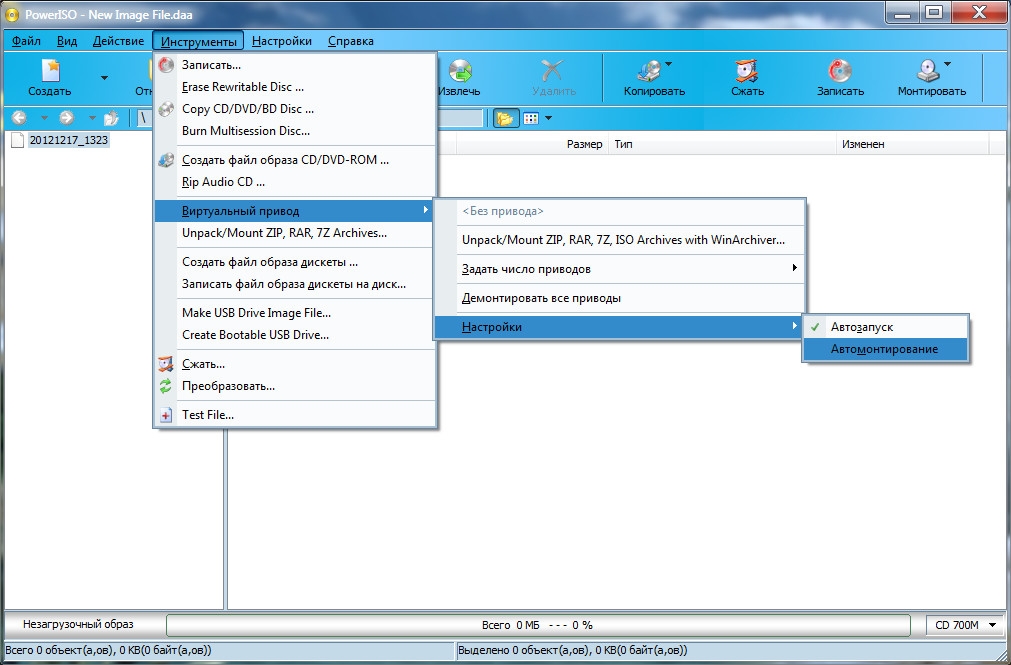Choose Create Bootable USB Drive entry
1011x665 pixels.
[x=295, y=335]
